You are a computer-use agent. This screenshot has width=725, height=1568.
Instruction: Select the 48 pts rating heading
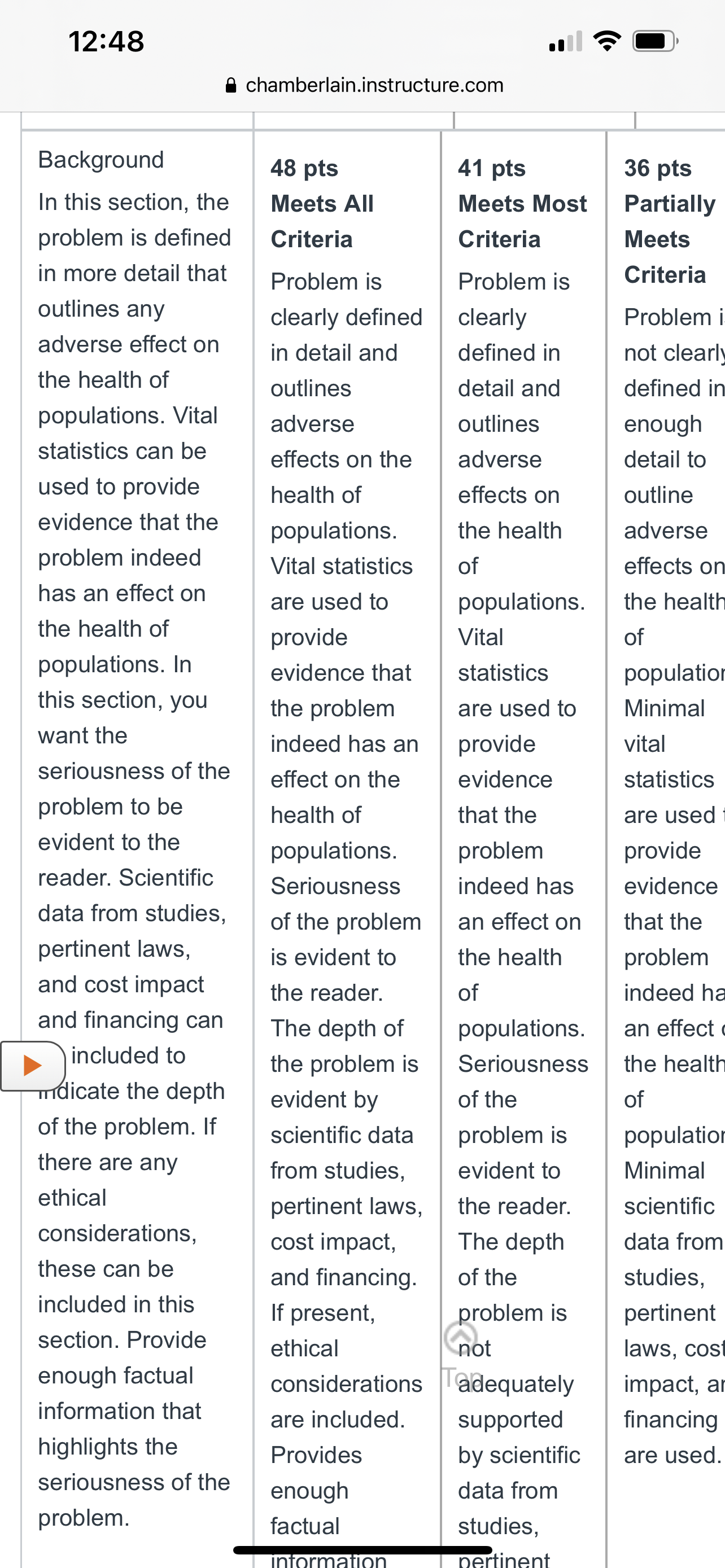[304, 168]
